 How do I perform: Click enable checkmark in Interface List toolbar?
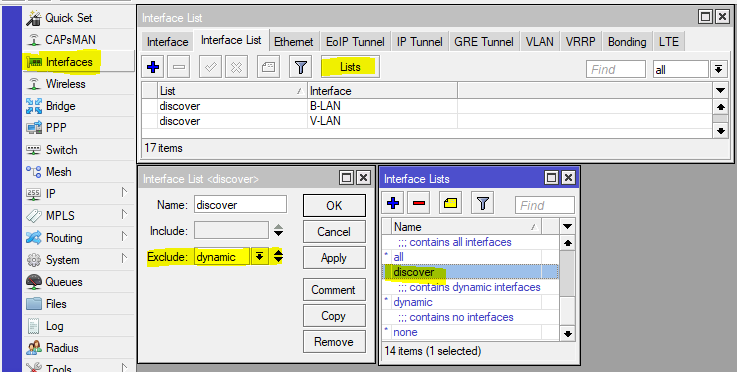pos(211,67)
